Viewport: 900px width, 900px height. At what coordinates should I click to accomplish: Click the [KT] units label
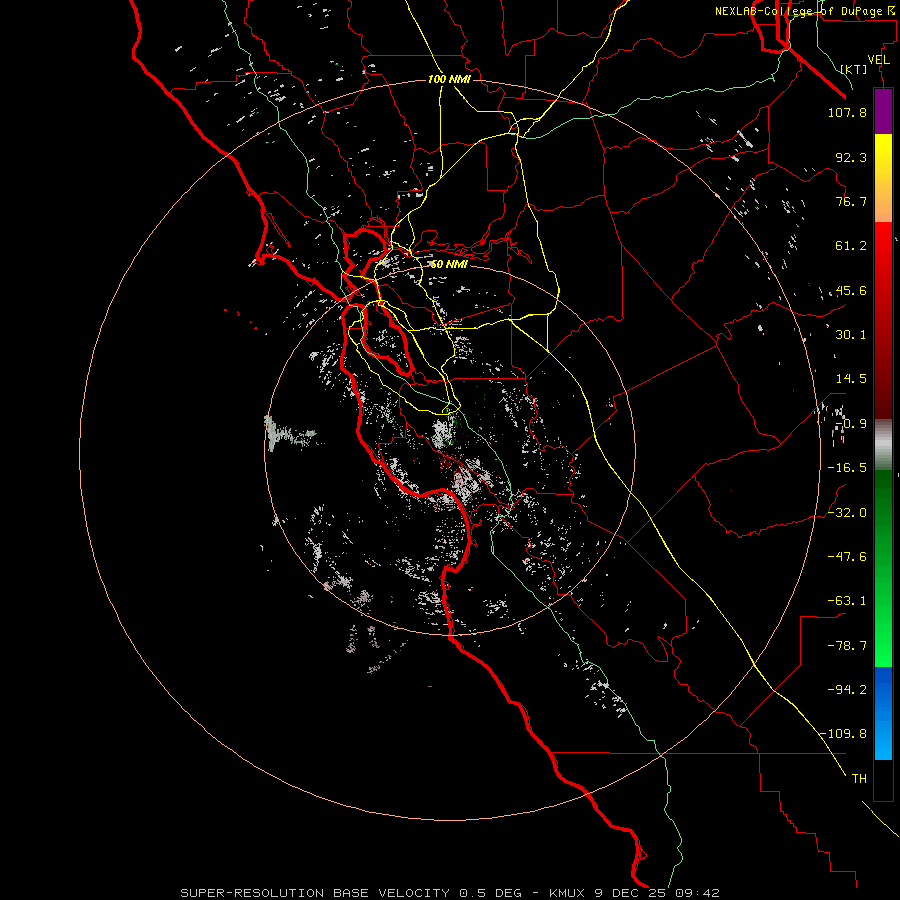click(854, 69)
